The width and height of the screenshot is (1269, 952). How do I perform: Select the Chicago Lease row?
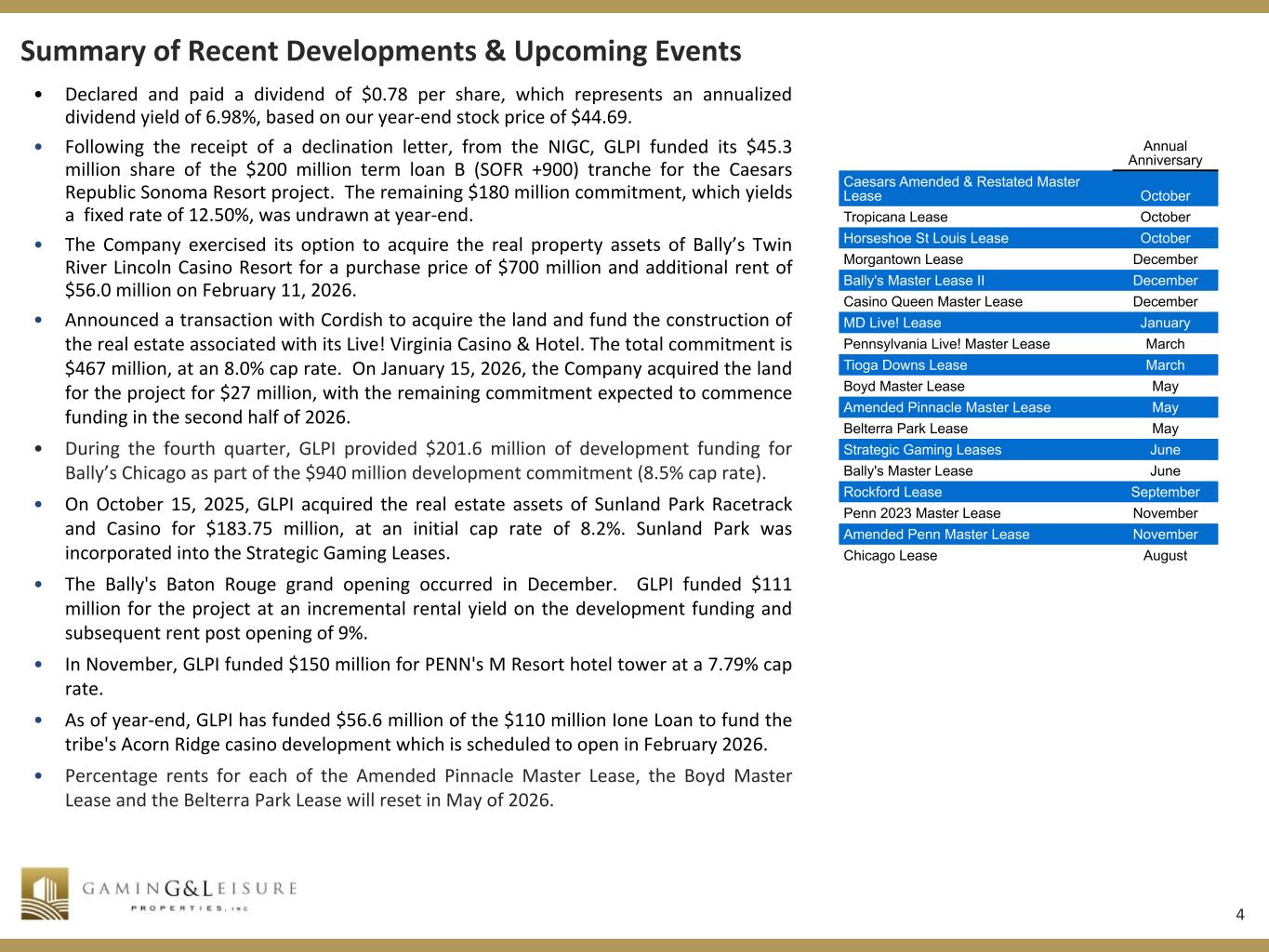pyautogui.click(x=1027, y=556)
